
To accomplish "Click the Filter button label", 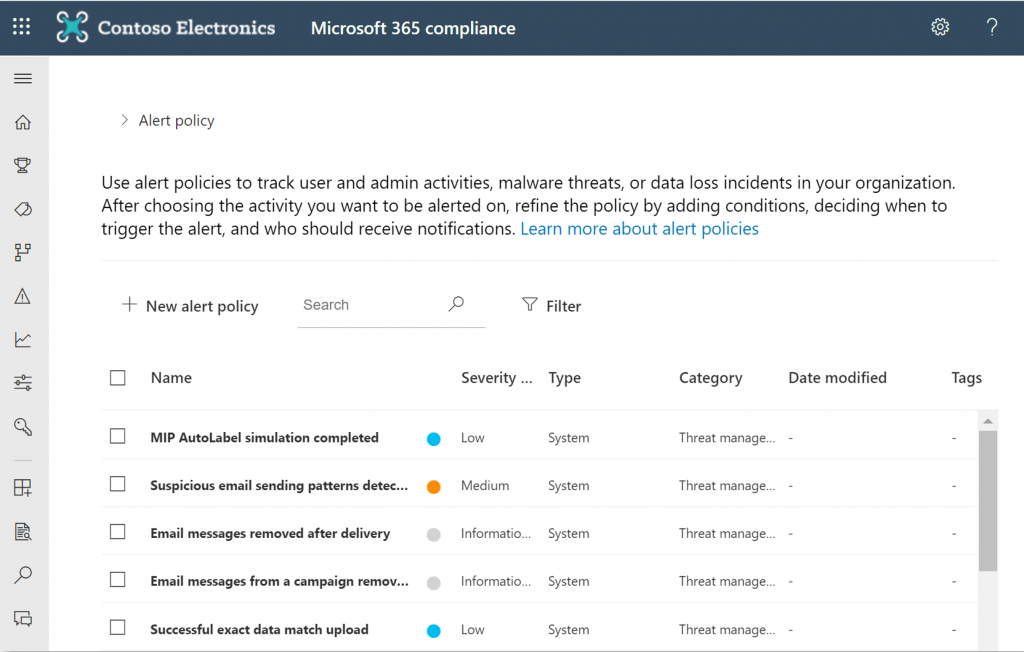I will [x=564, y=306].
